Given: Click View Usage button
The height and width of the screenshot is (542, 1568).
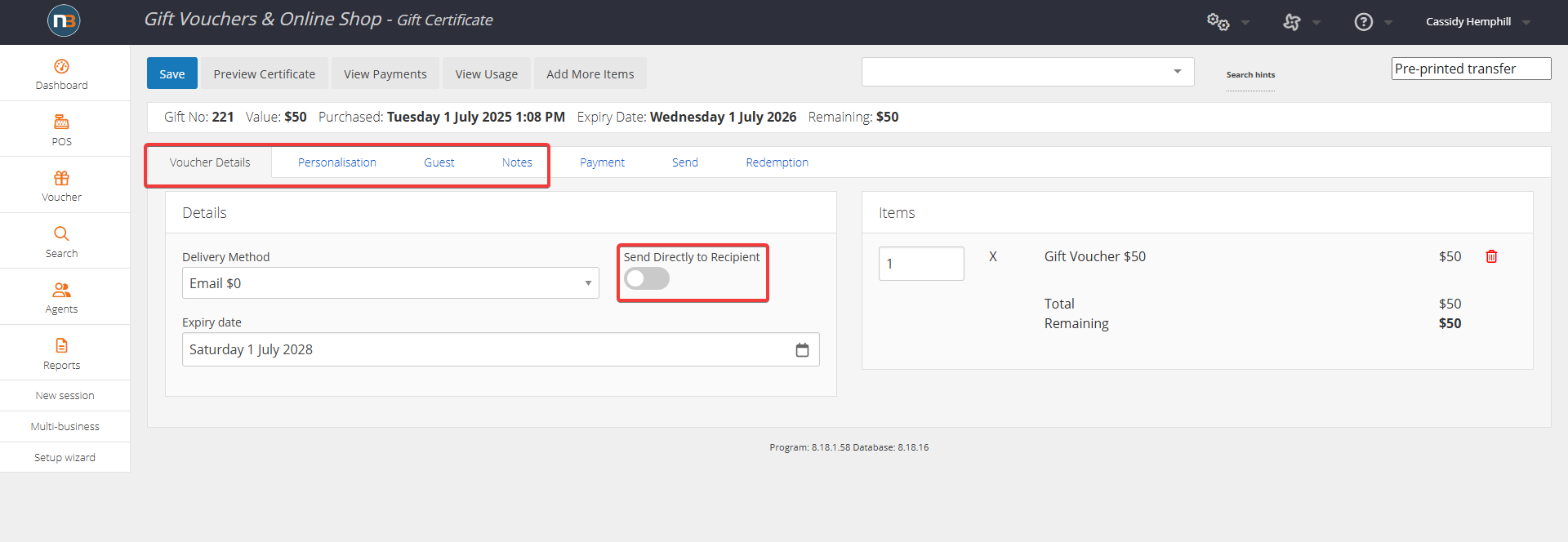Looking at the screenshot, I should pyautogui.click(x=487, y=73).
